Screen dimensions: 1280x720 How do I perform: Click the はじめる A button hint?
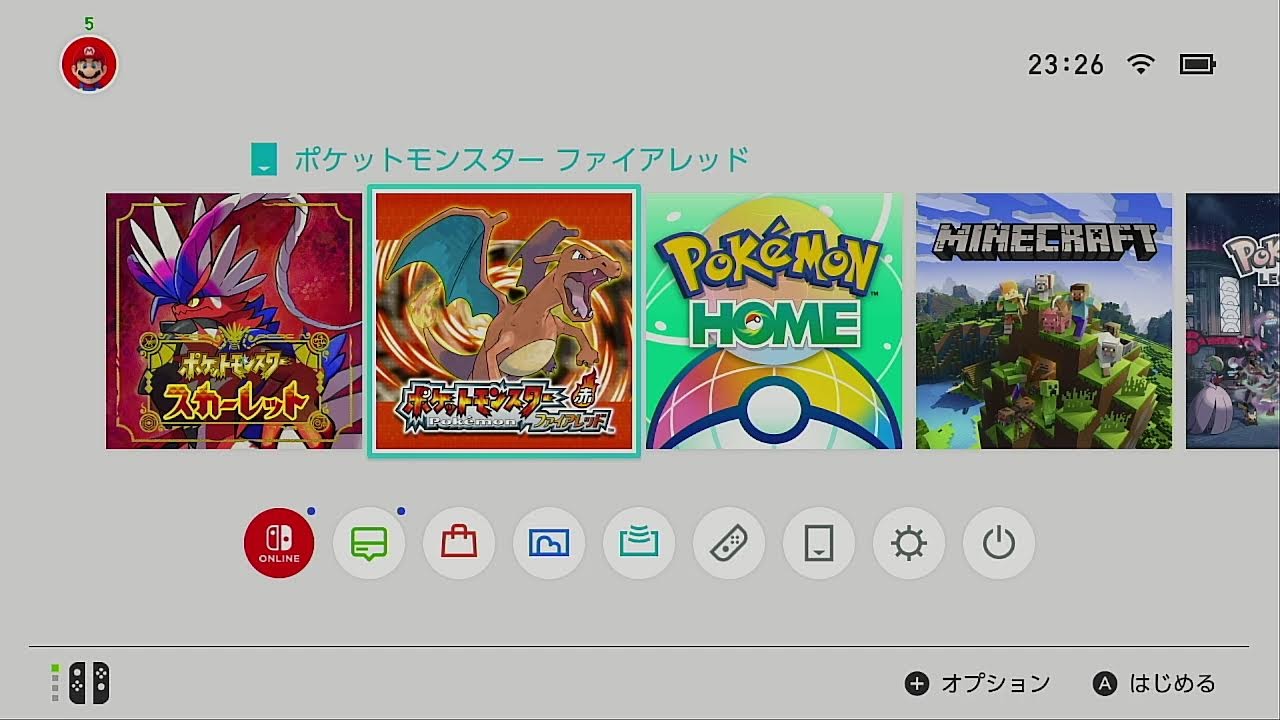[x=1154, y=684]
